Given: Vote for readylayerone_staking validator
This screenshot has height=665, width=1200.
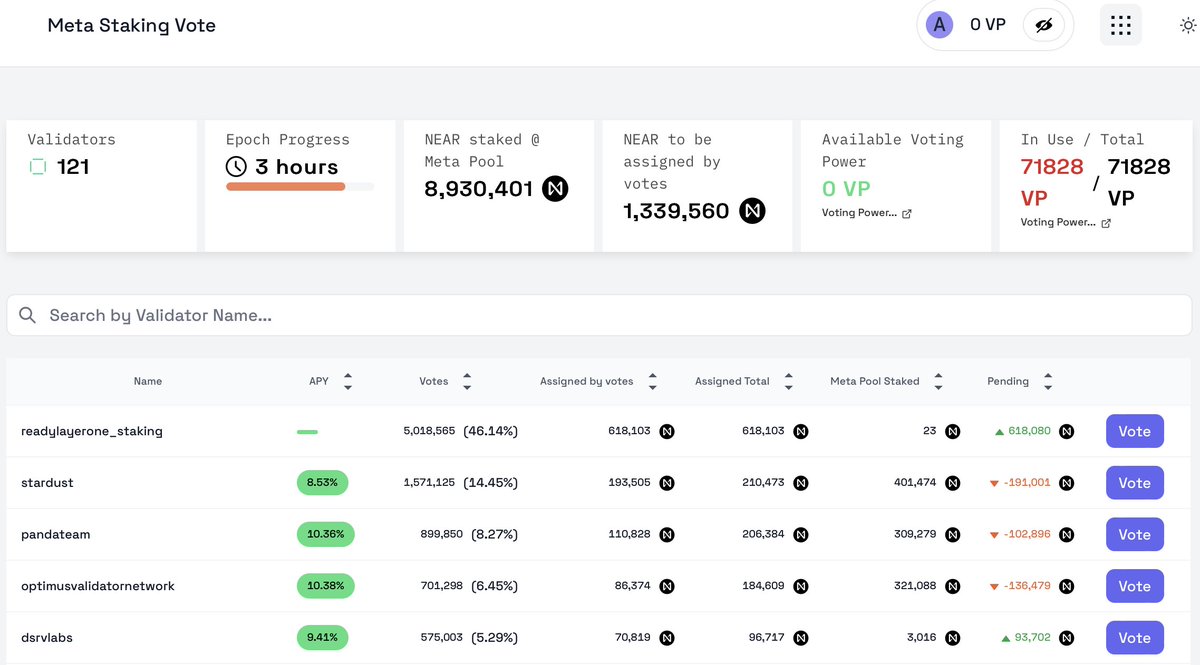Looking at the screenshot, I should point(1135,431).
